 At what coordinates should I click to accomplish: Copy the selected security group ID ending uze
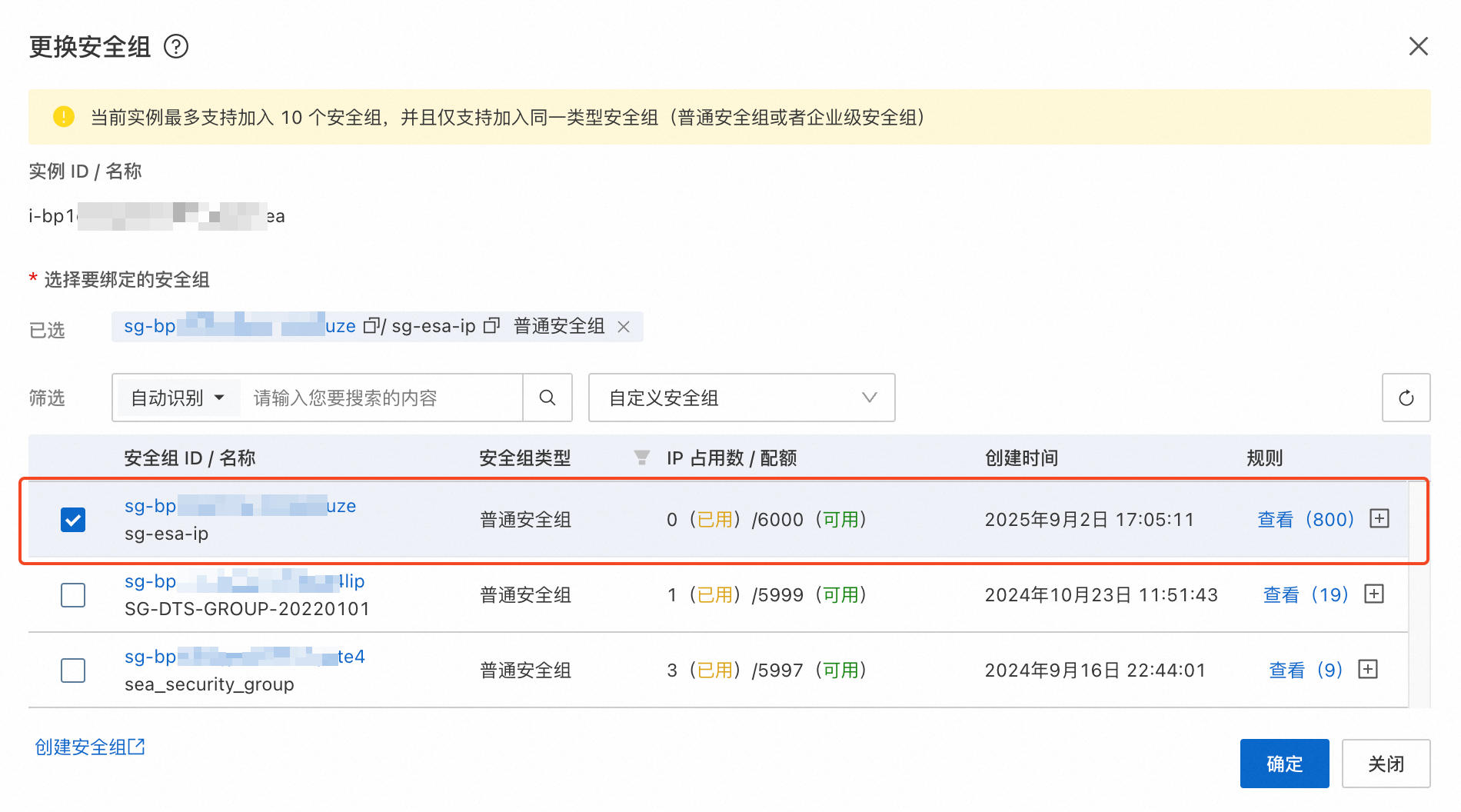(x=371, y=326)
